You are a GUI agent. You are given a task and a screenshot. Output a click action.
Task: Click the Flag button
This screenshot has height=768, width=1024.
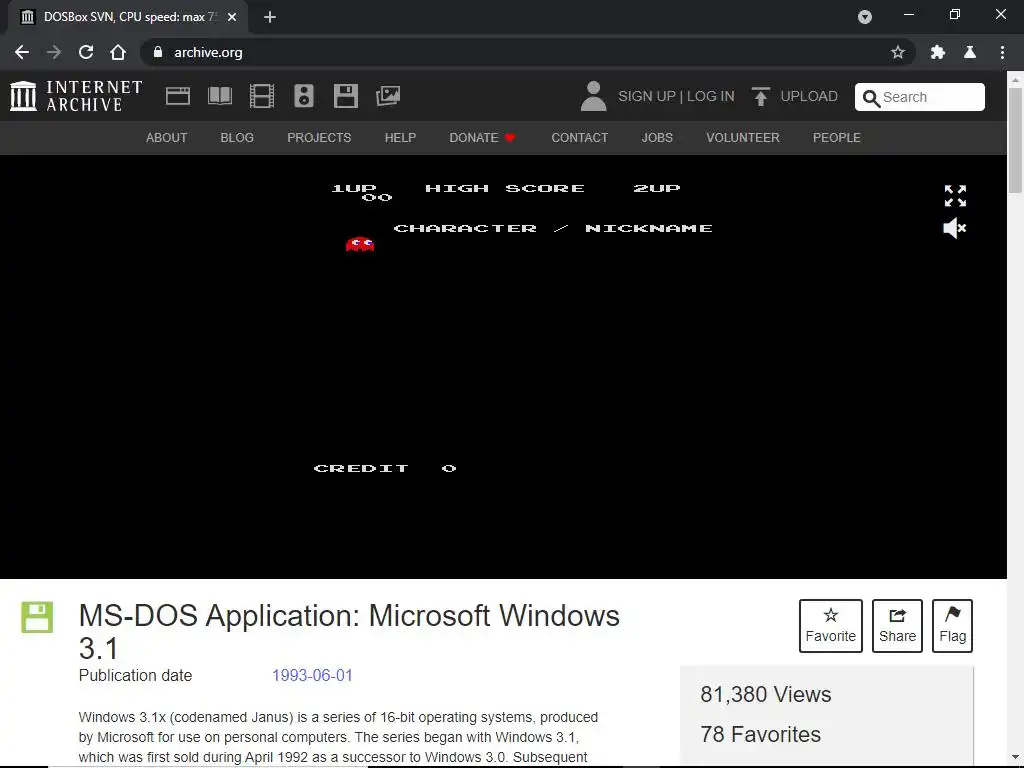952,626
